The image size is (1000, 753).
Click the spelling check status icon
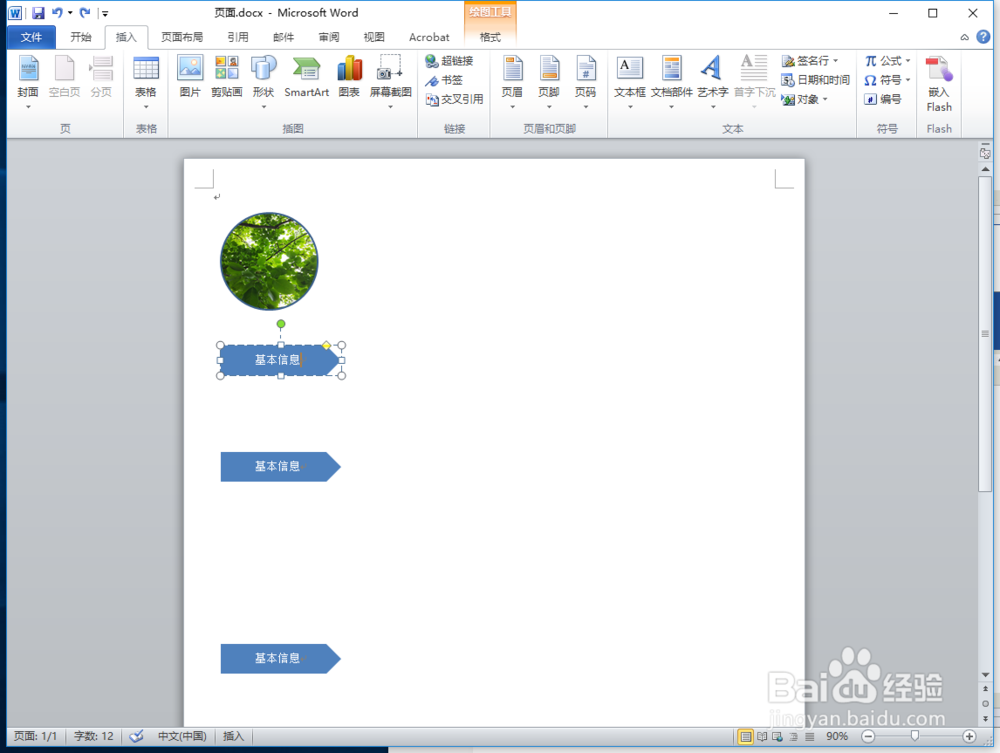click(136, 736)
